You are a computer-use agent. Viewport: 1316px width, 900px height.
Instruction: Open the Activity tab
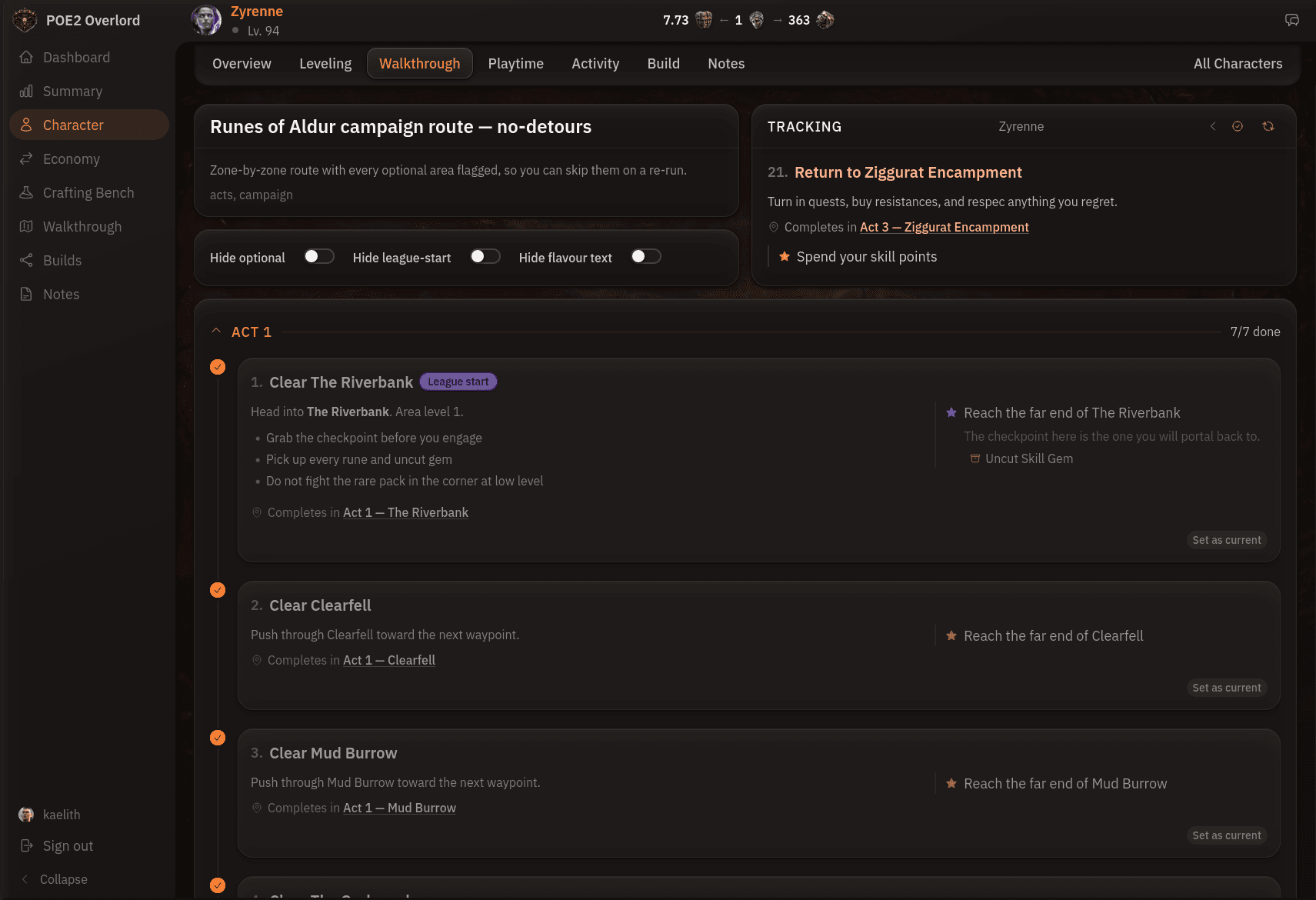[x=595, y=64]
